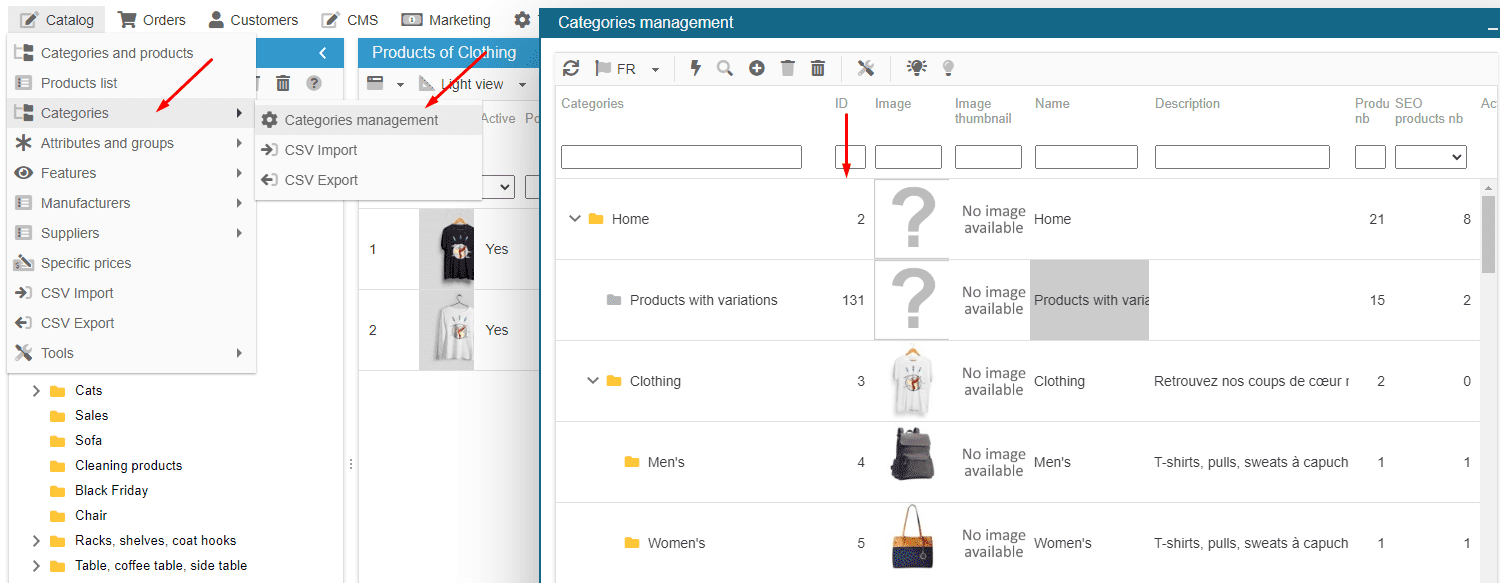Click the lightning bolt icon in toolbar
The height and width of the screenshot is (583, 1500).
pyautogui.click(x=696, y=68)
